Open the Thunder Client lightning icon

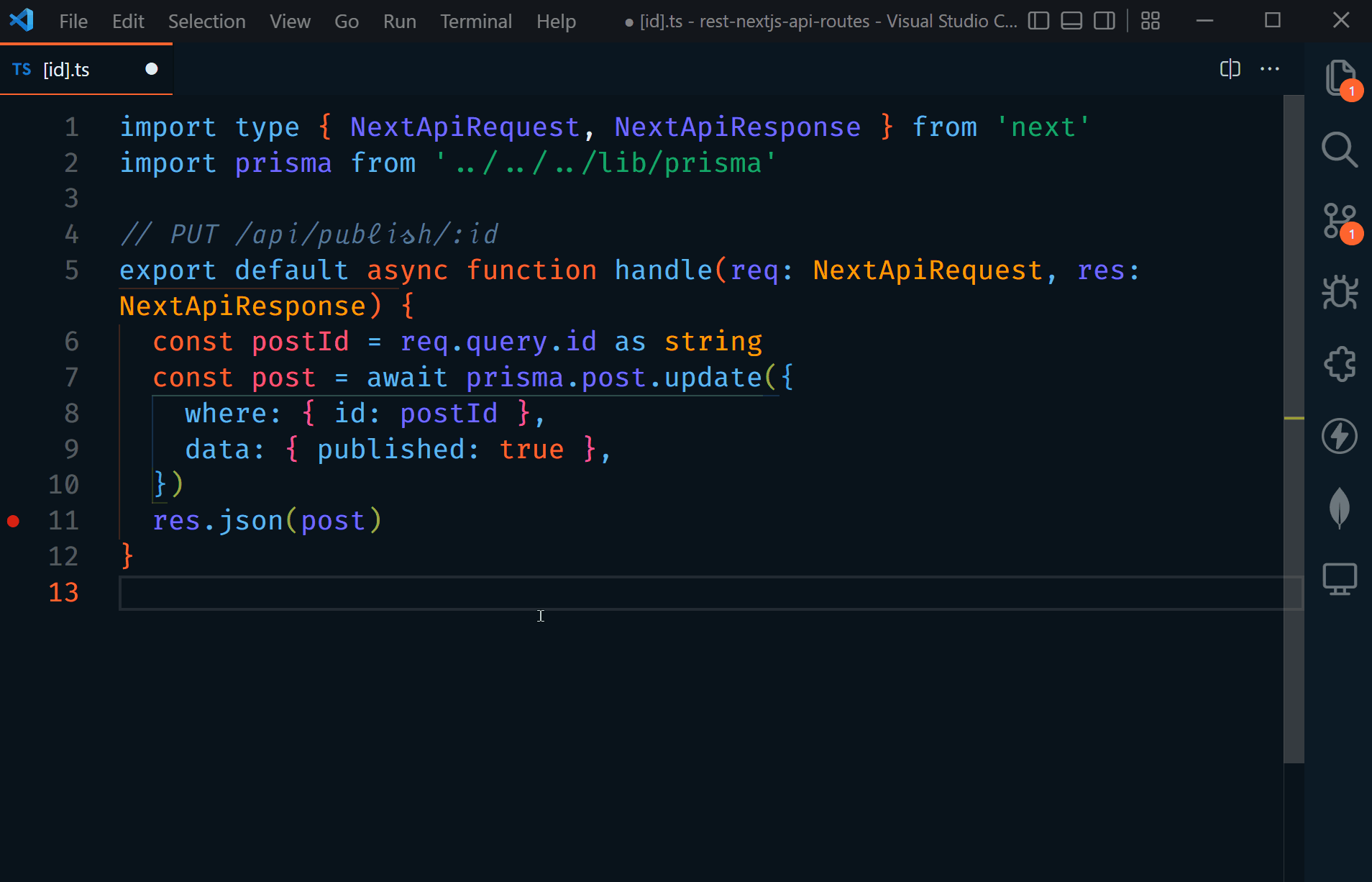(1339, 436)
